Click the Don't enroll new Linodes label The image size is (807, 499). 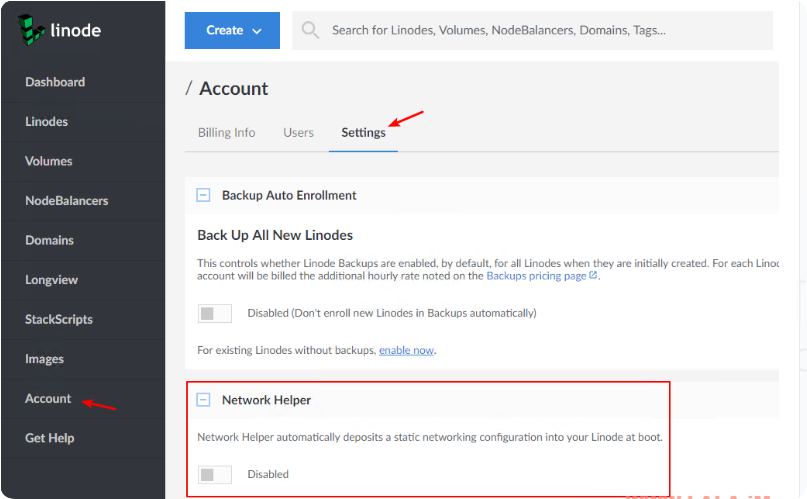[392, 313]
